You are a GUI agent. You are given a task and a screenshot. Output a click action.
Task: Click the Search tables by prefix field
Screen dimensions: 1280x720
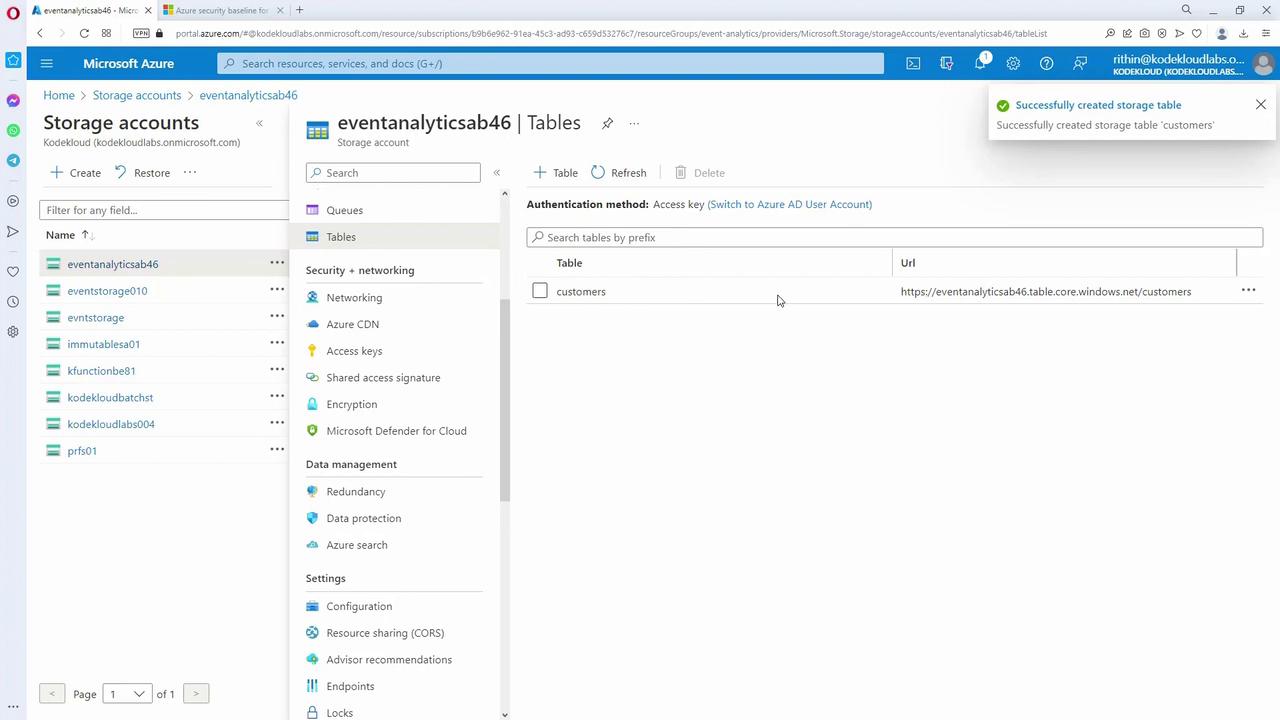895,237
